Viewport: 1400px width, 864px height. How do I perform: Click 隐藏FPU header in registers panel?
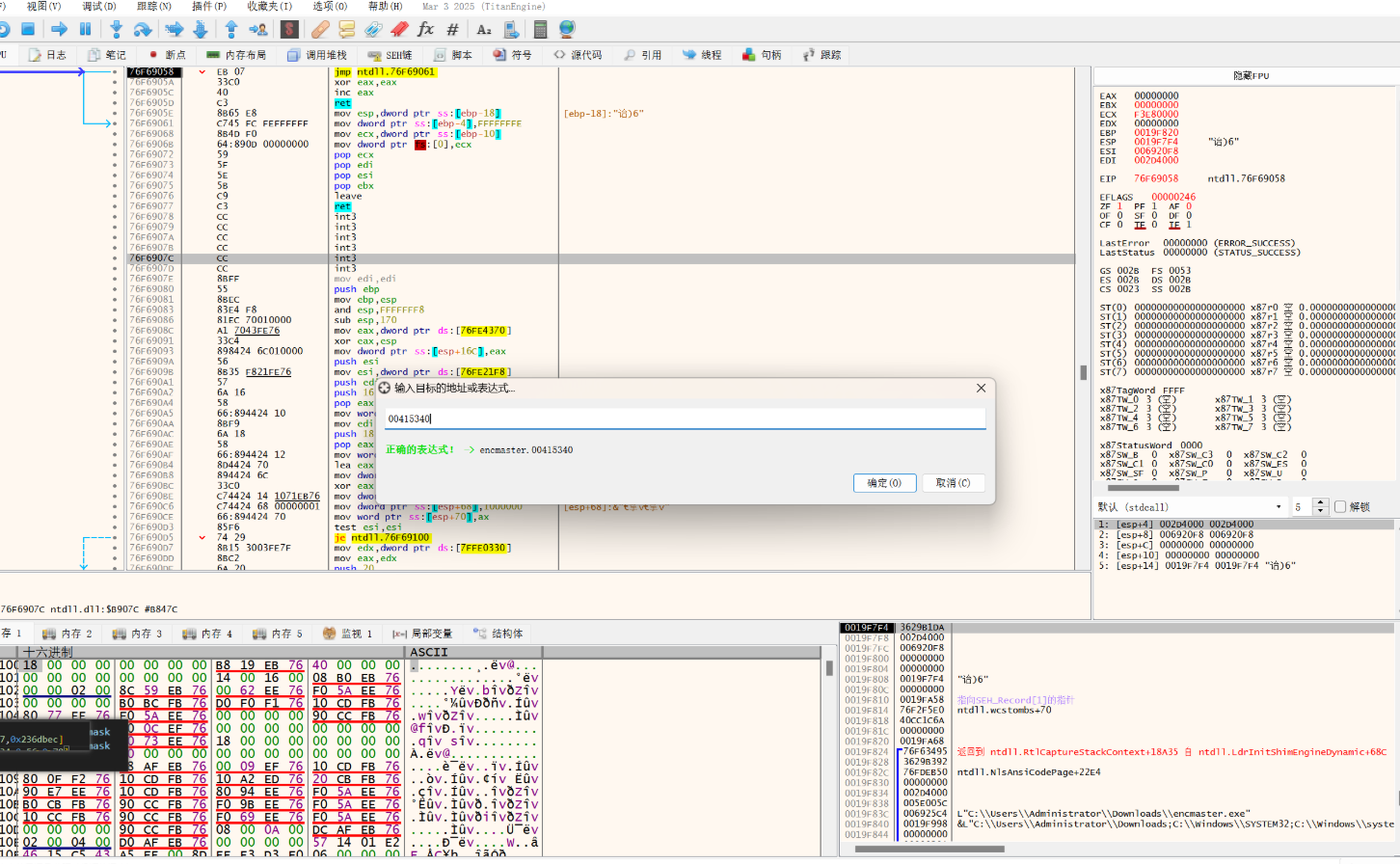pyautogui.click(x=1251, y=75)
